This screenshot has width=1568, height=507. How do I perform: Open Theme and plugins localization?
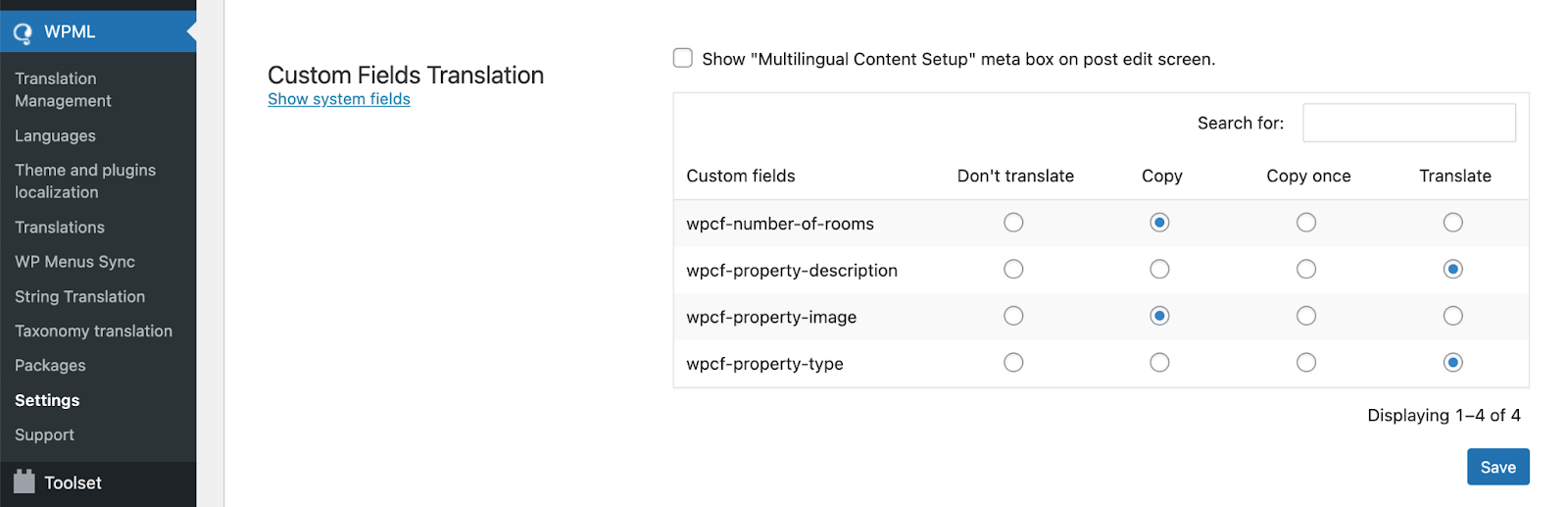[85, 181]
